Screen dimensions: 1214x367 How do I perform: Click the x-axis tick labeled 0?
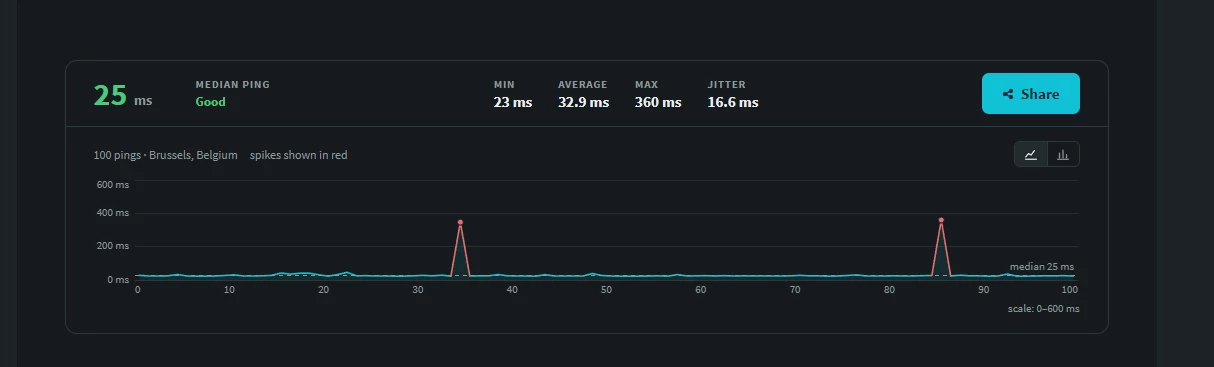(137, 290)
